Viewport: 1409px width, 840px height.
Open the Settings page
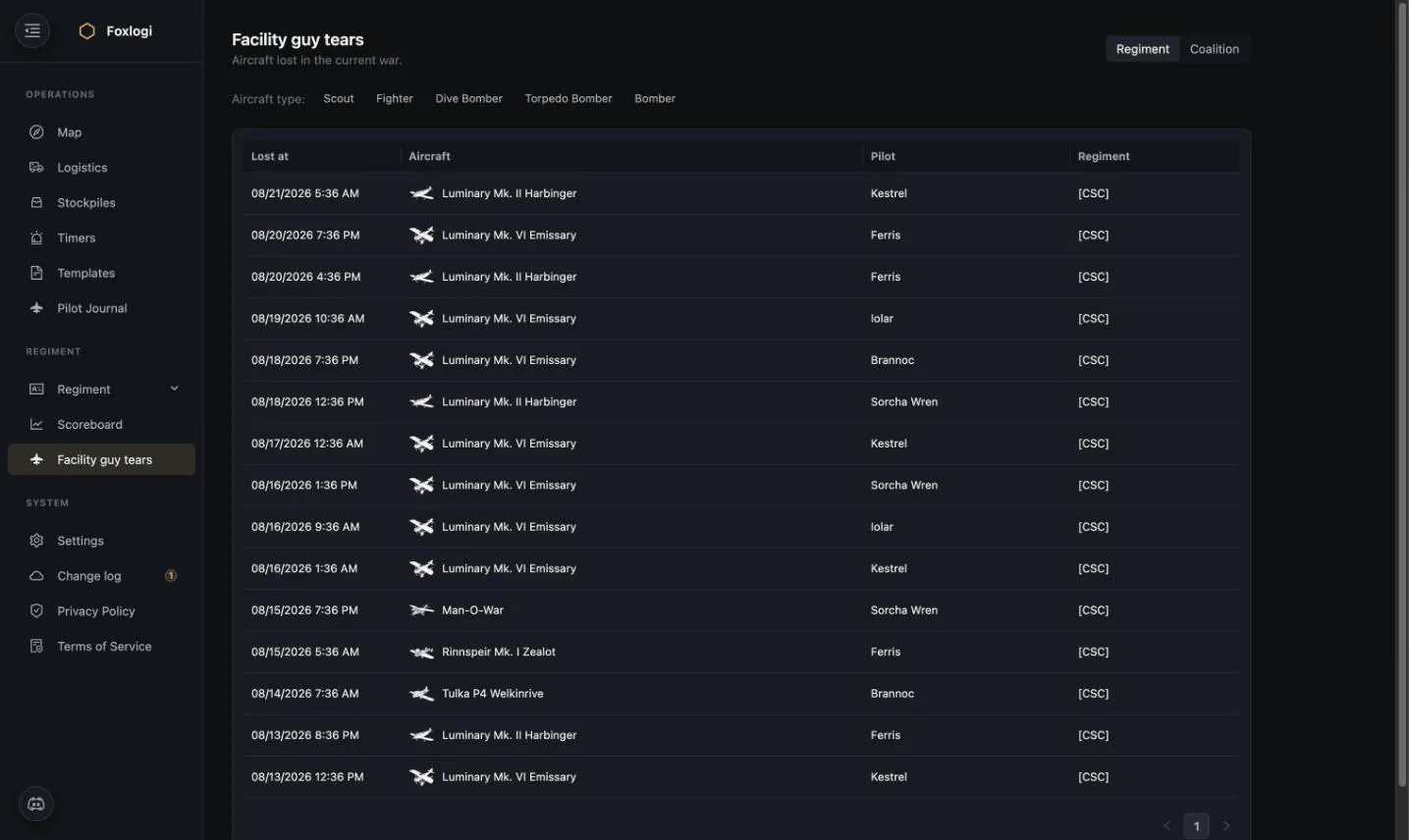click(x=101, y=541)
